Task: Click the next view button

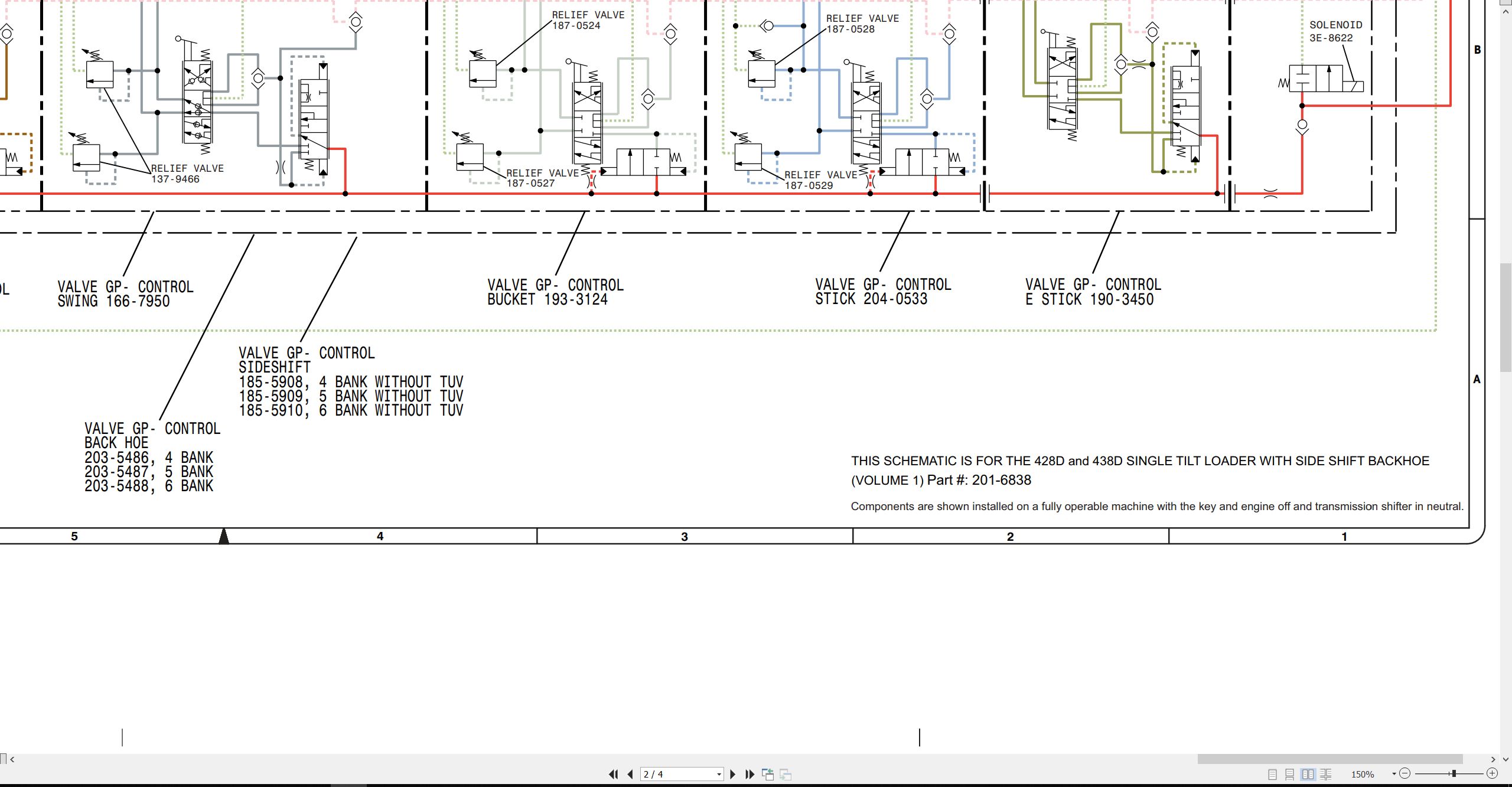Action: 786,774
